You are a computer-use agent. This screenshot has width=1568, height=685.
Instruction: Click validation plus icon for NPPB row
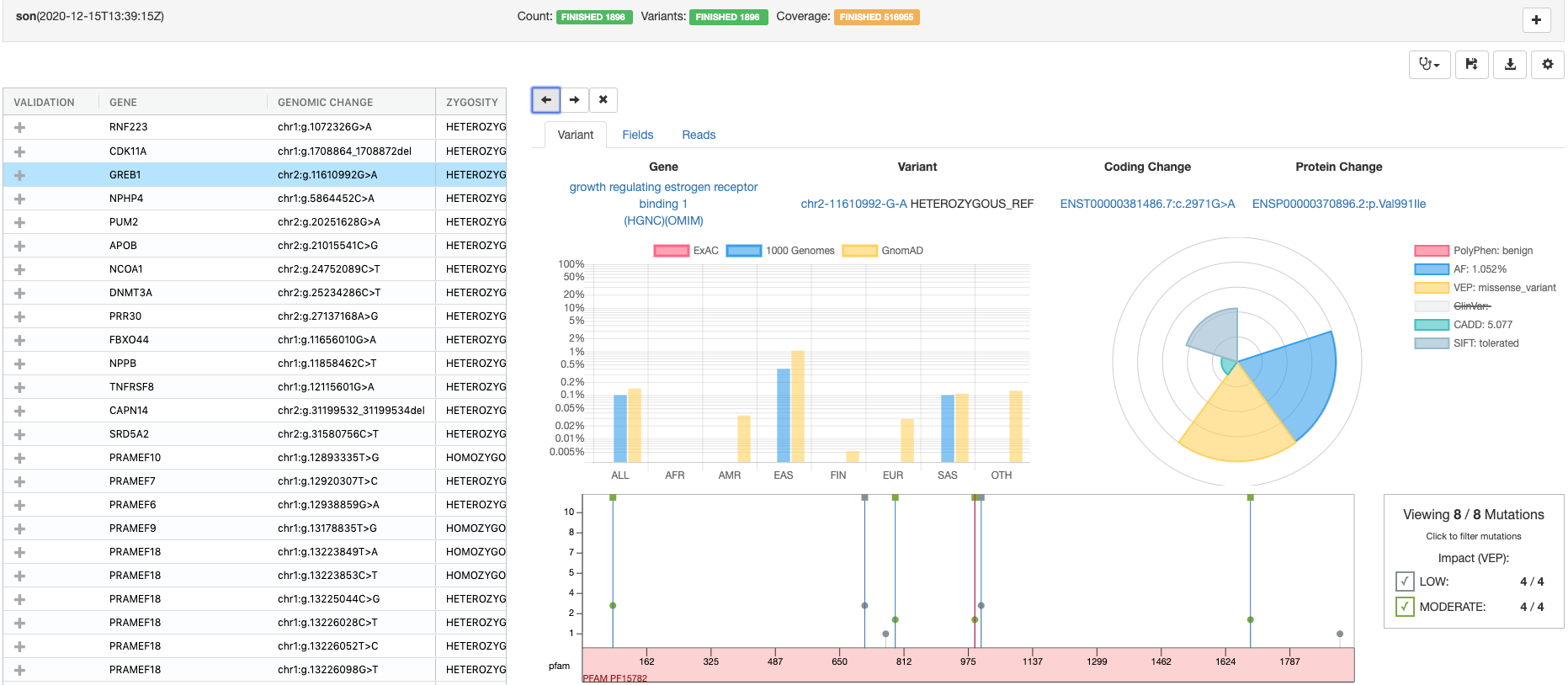click(x=19, y=364)
